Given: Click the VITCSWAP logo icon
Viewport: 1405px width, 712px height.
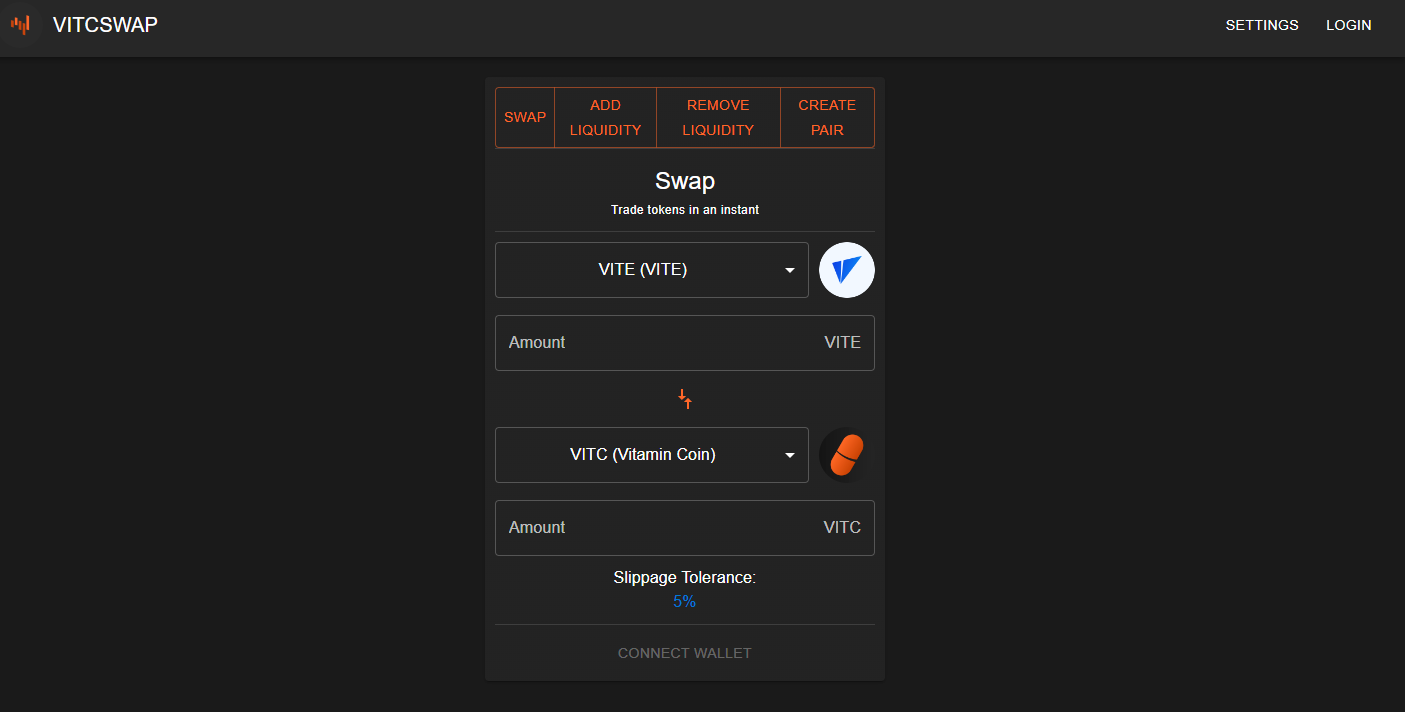Looking at the screenshot, I should pyautogui.click(x=20, y=25).
